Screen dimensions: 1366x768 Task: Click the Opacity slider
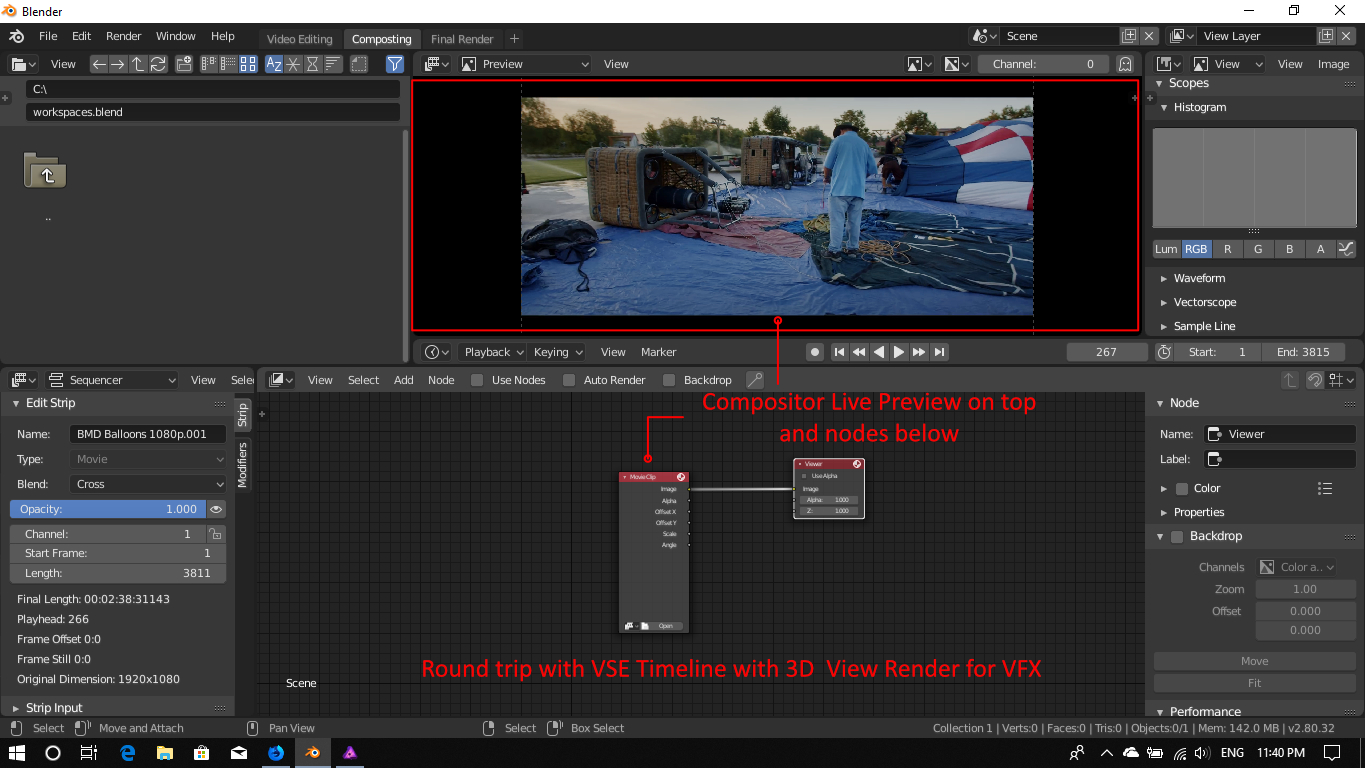tap(107, 509)
